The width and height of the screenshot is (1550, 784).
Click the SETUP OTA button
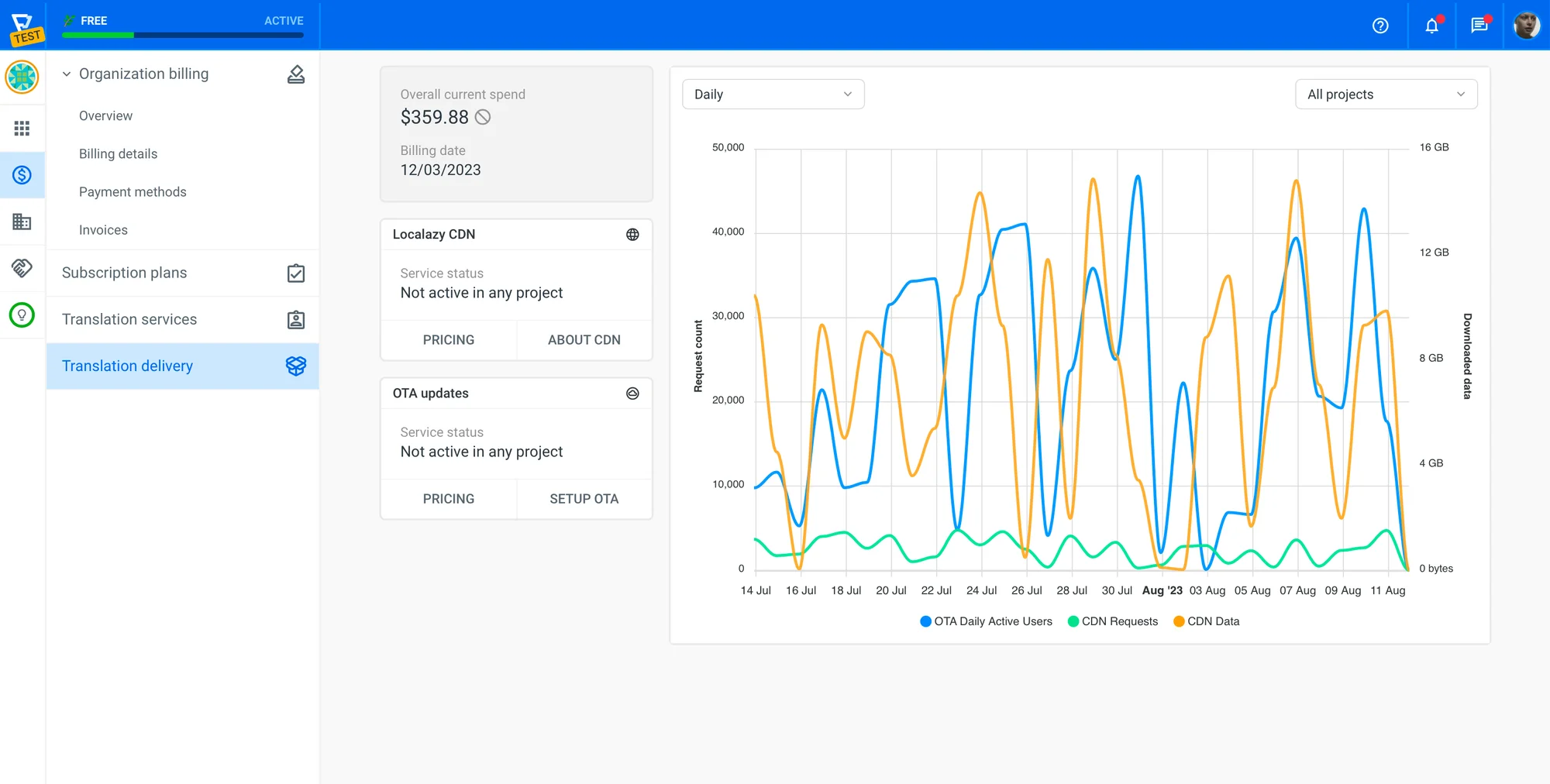[584, 499]
